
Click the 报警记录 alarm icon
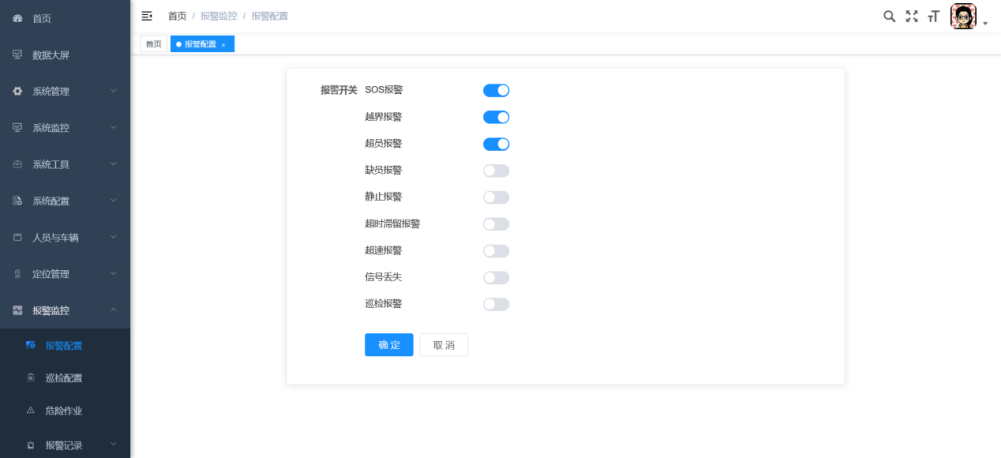click(x=31, y=445)
